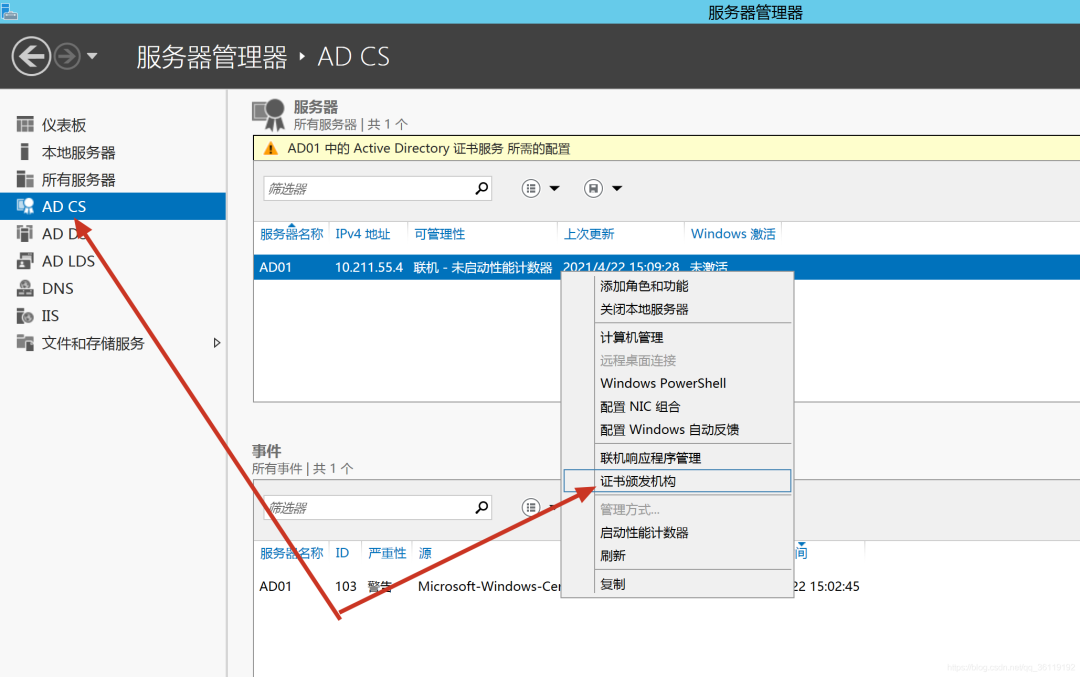Click 计算机管理 in the context menu
1080x677 pixels.
[x=631, y=337]
